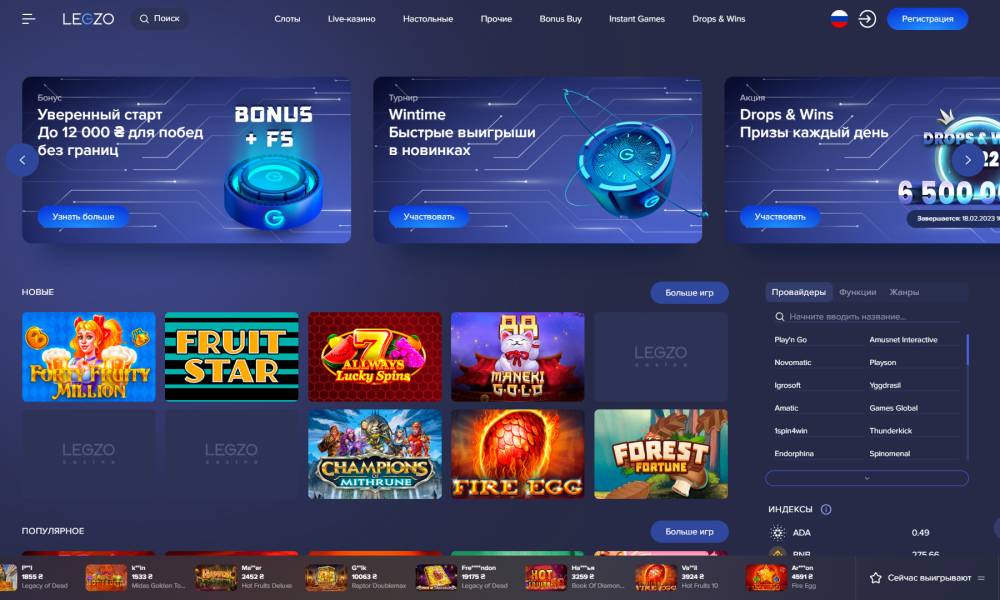
Task: Click the star icon by Сейчас выигрывают
Action: 876,578
